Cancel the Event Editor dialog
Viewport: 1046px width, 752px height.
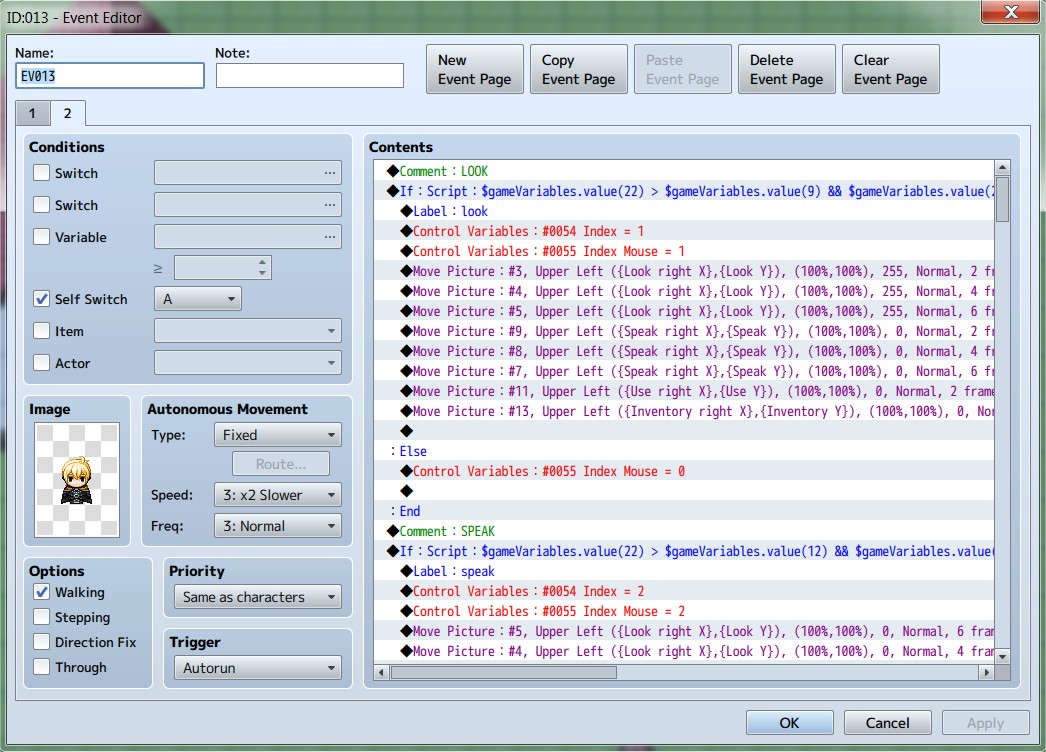[888, 723]
